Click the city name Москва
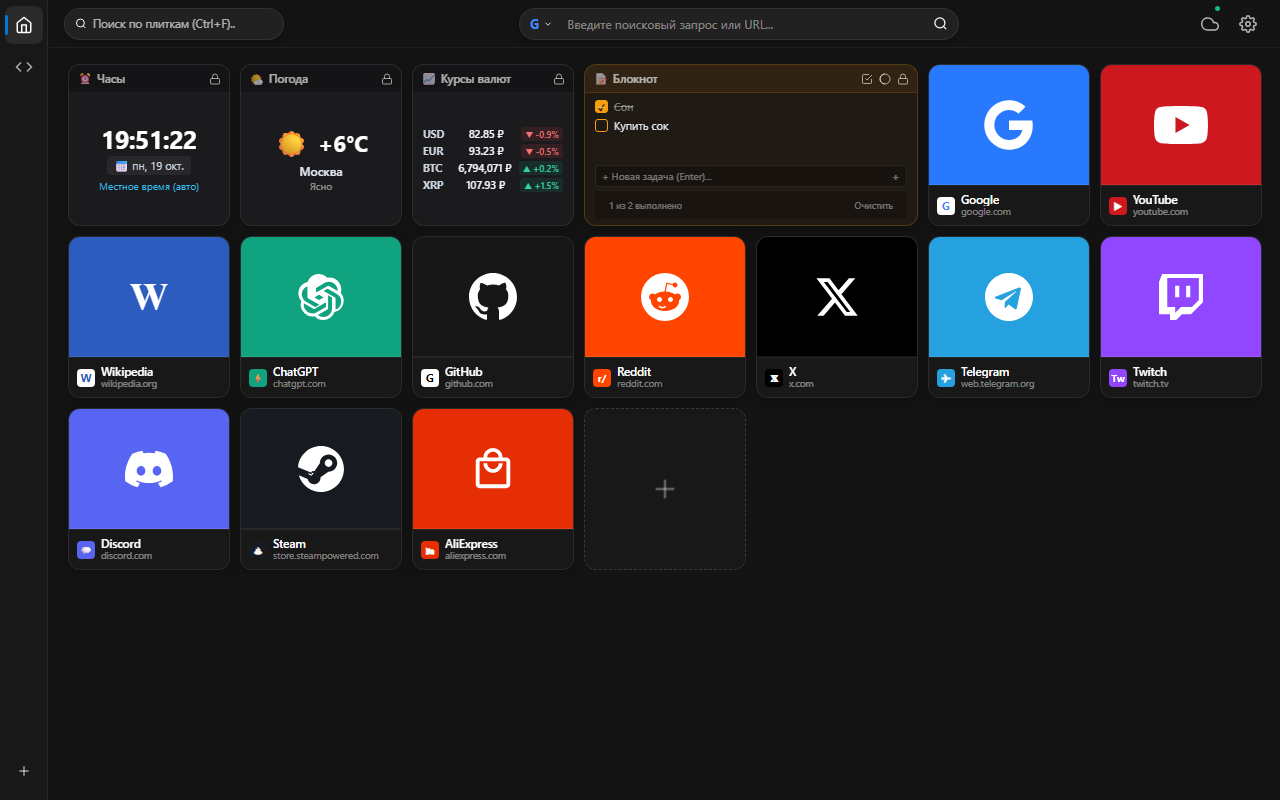This screenshot has width=1280, height=800. pos(321,172)
